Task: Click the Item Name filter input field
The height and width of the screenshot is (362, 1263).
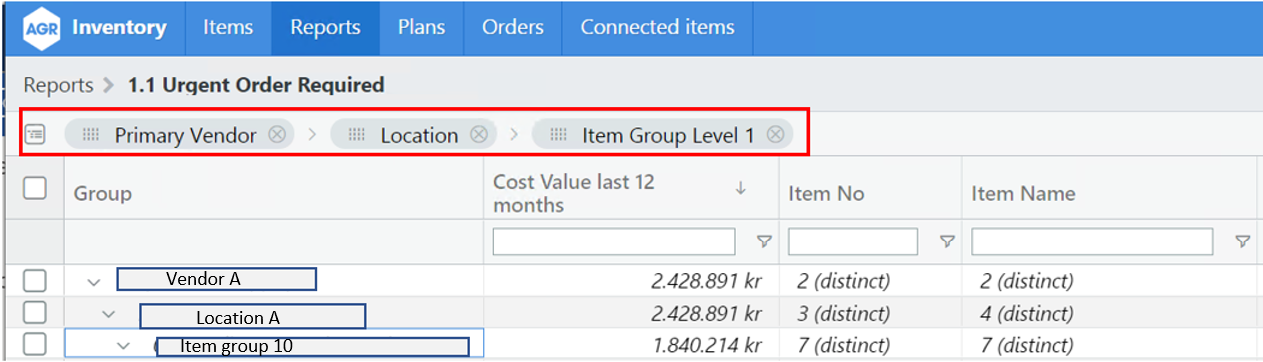Action: pos(1092,241)
